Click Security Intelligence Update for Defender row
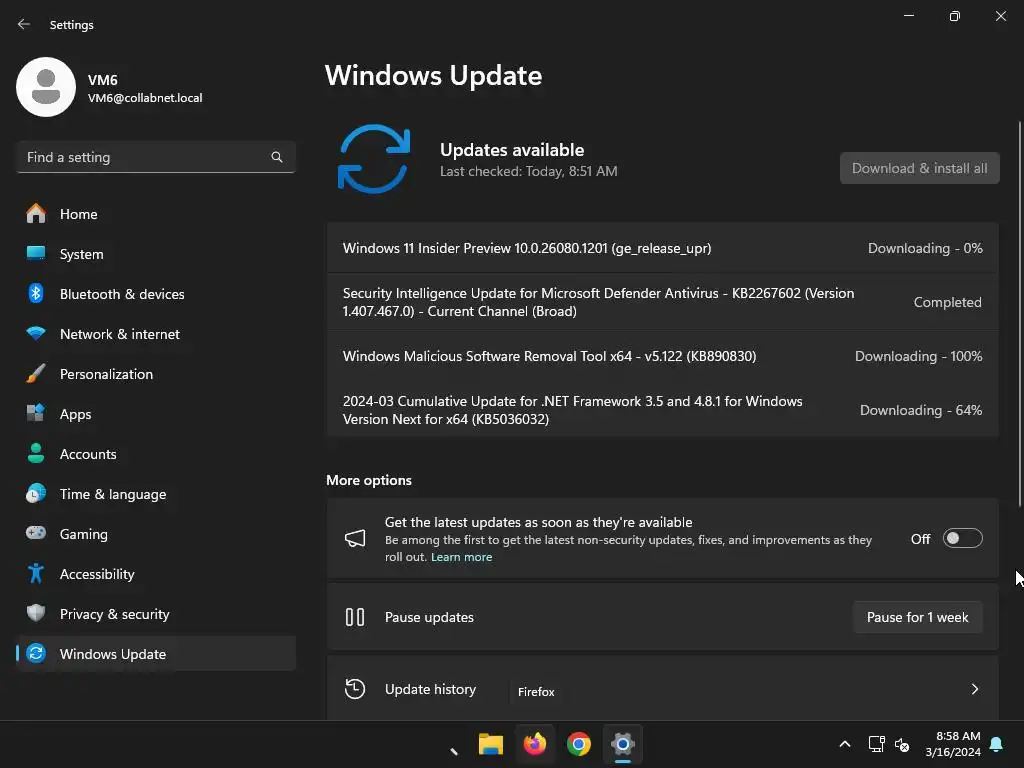1024x768 pixels. click(662, 302)
